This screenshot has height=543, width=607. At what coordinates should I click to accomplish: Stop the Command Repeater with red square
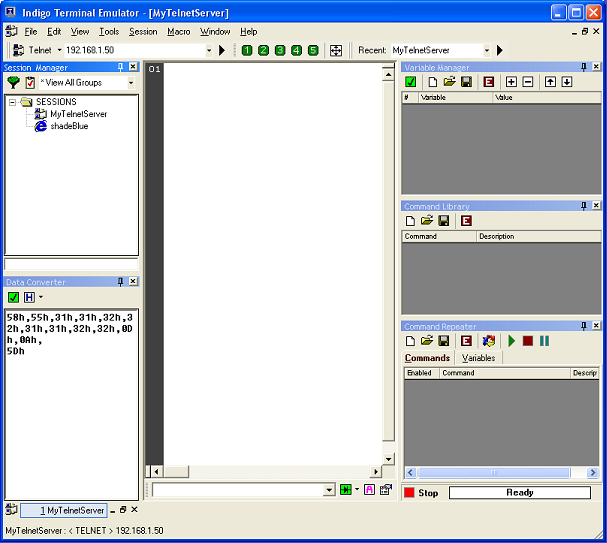(528, 341)
